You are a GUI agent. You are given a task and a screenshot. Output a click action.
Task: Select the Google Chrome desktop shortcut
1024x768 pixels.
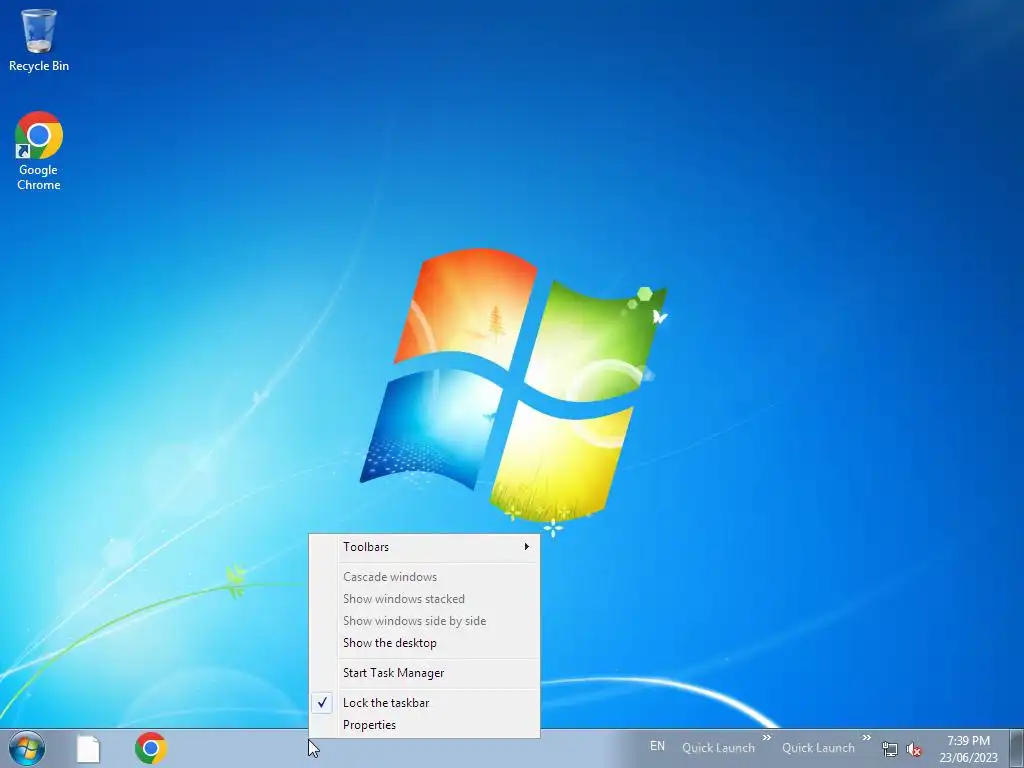39,151
